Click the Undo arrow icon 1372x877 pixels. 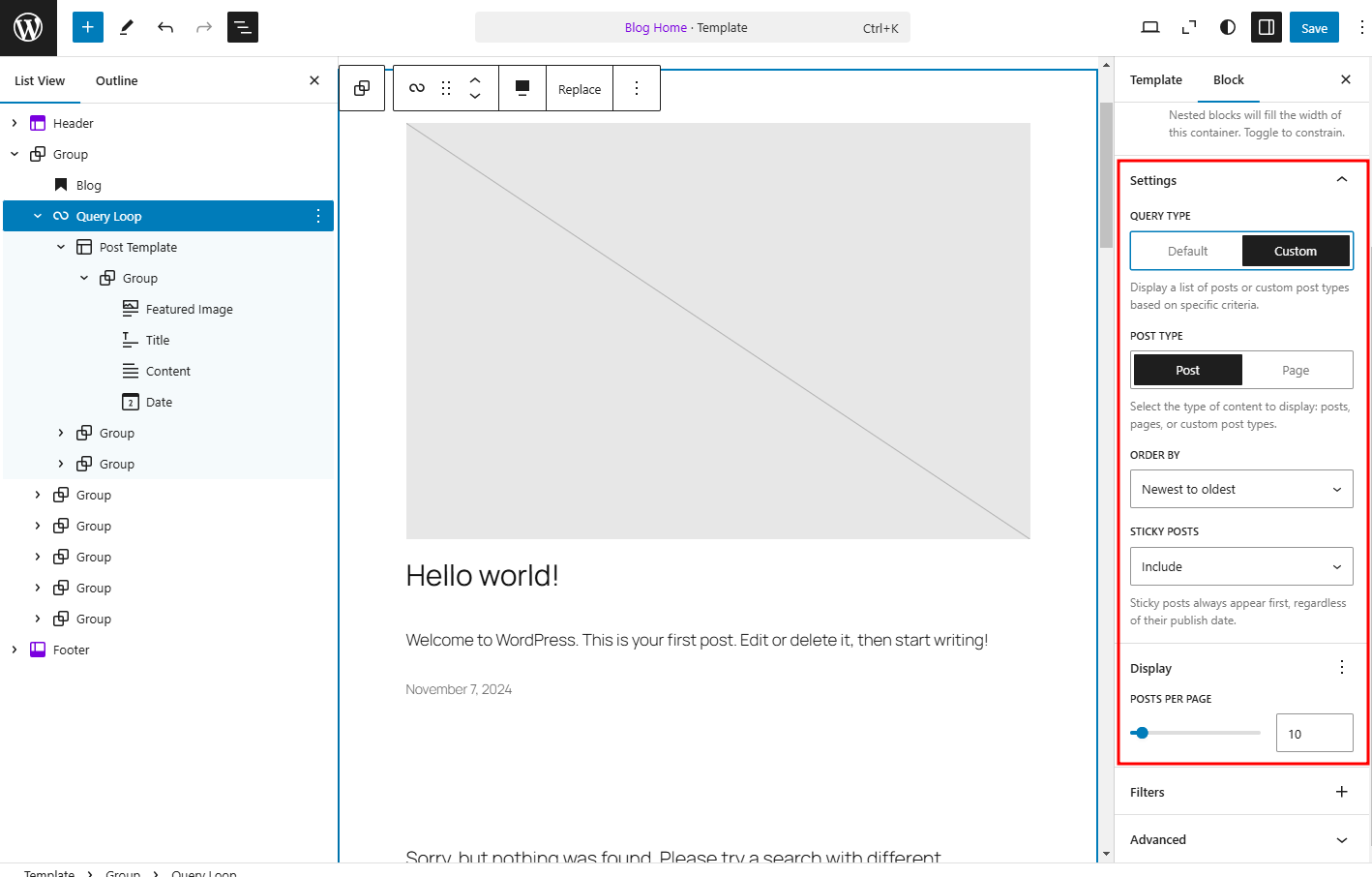[164, 27]
